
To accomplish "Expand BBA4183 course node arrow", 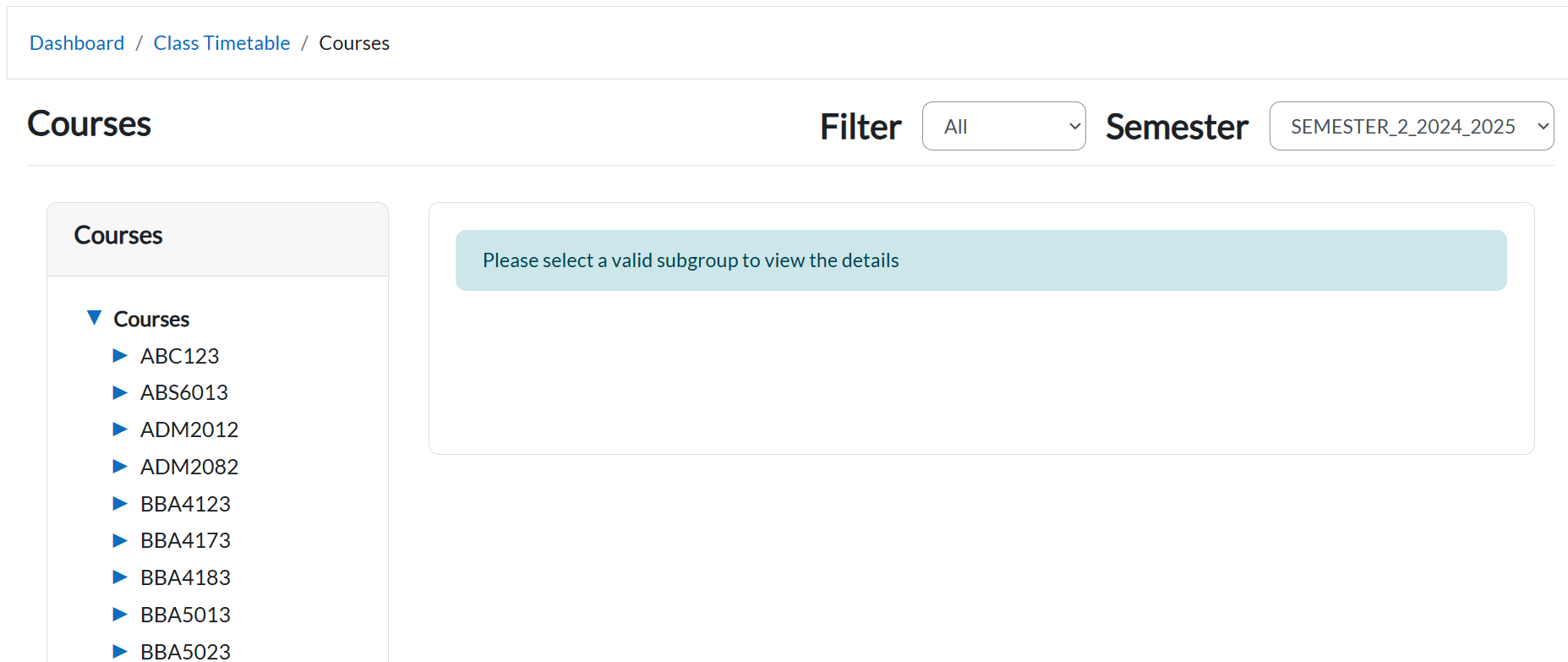I will (120, 577).
